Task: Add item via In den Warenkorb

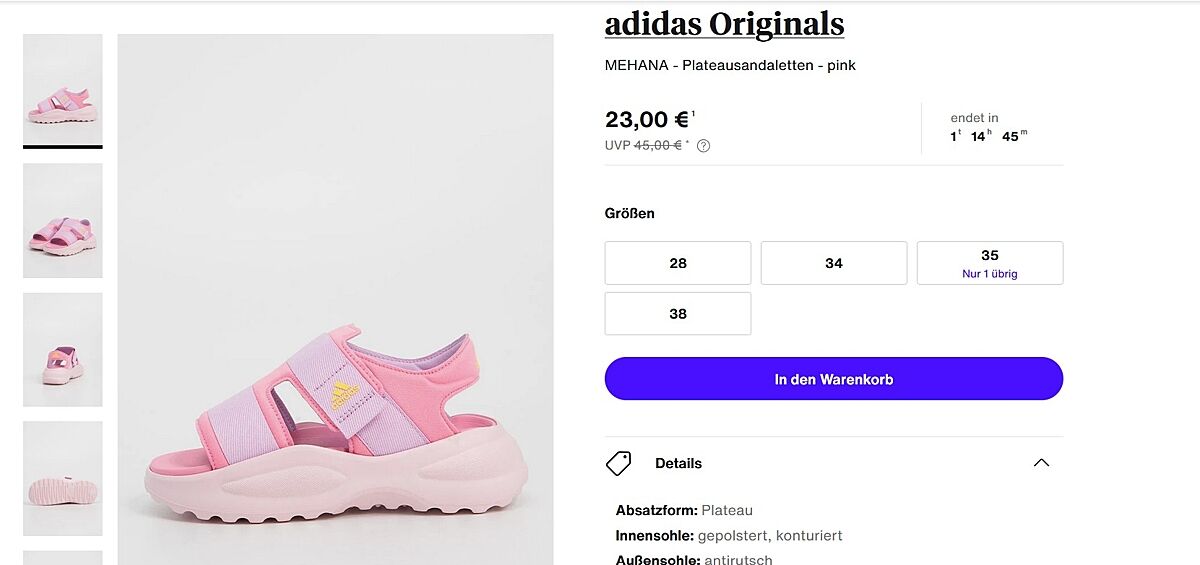Action: 834,379
